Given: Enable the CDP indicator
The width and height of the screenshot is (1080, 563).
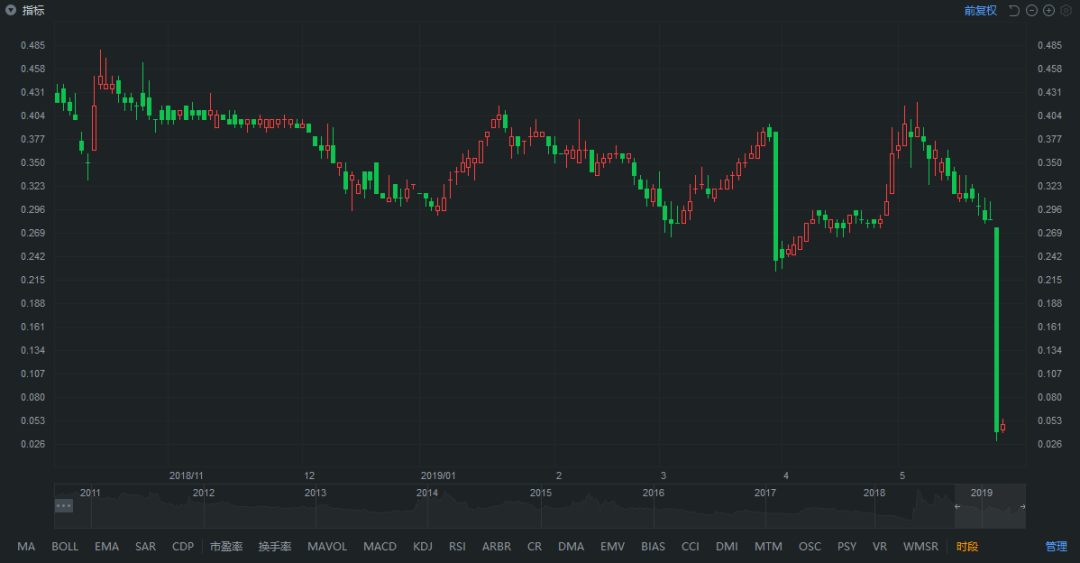Looking at the screenshot, I should (x=183, y=546).
